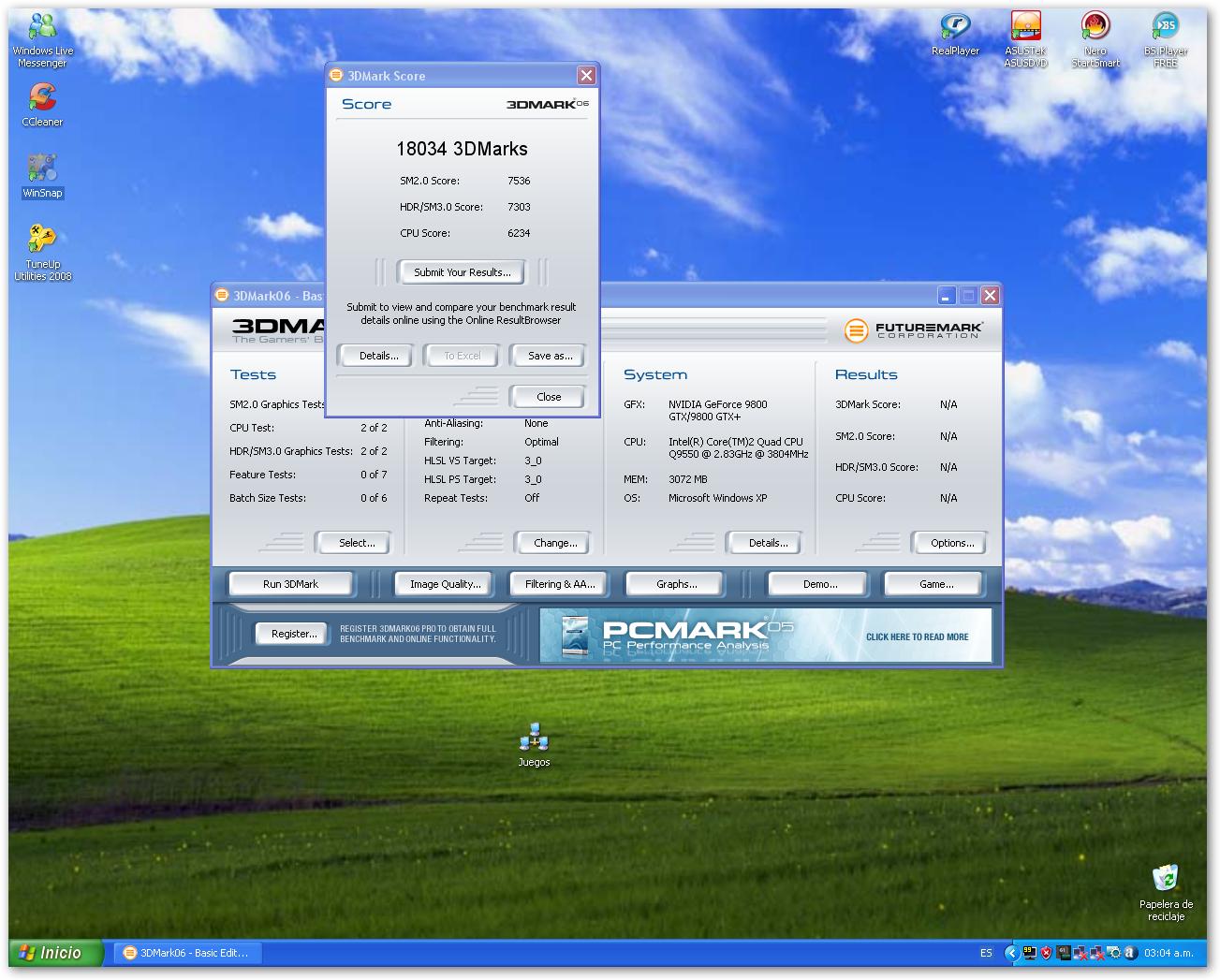
Task: Open the Graphs button
Action: (676, 584)
